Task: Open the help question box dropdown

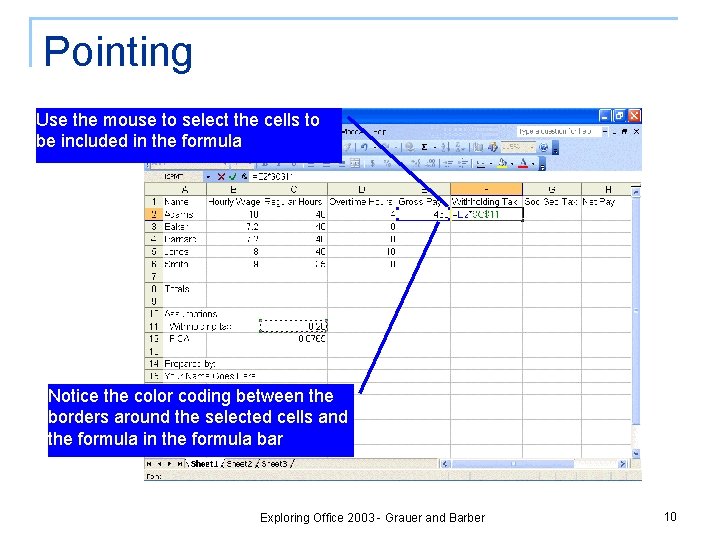Action: click(605, 131)
